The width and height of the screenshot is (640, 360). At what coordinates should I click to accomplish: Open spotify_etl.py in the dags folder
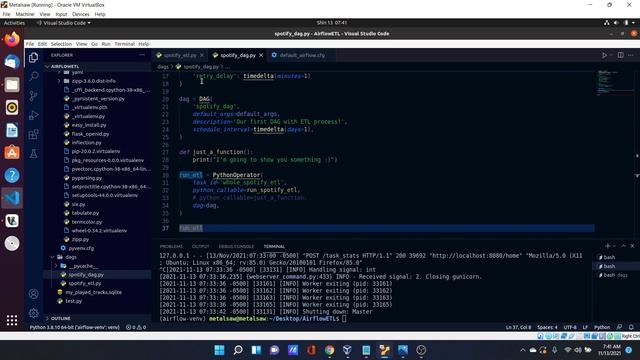(85, 283)
